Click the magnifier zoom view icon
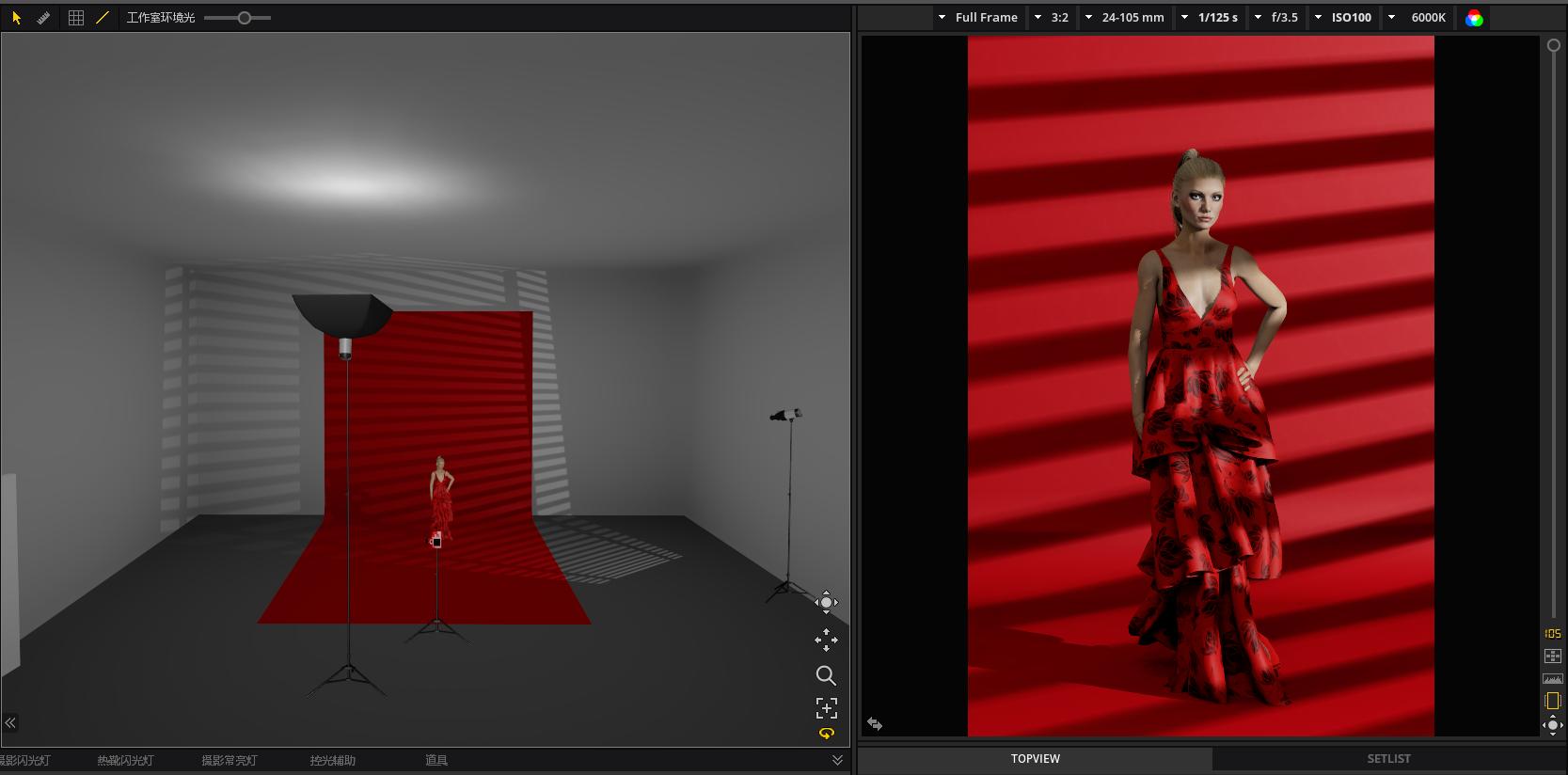 pos(826,675)
